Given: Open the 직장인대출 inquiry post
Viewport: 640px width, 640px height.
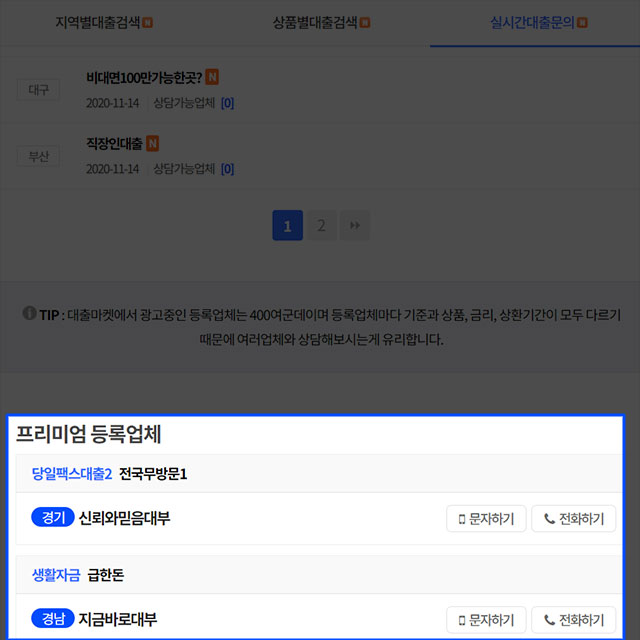Looking at the screenshot, I should 114,144.
